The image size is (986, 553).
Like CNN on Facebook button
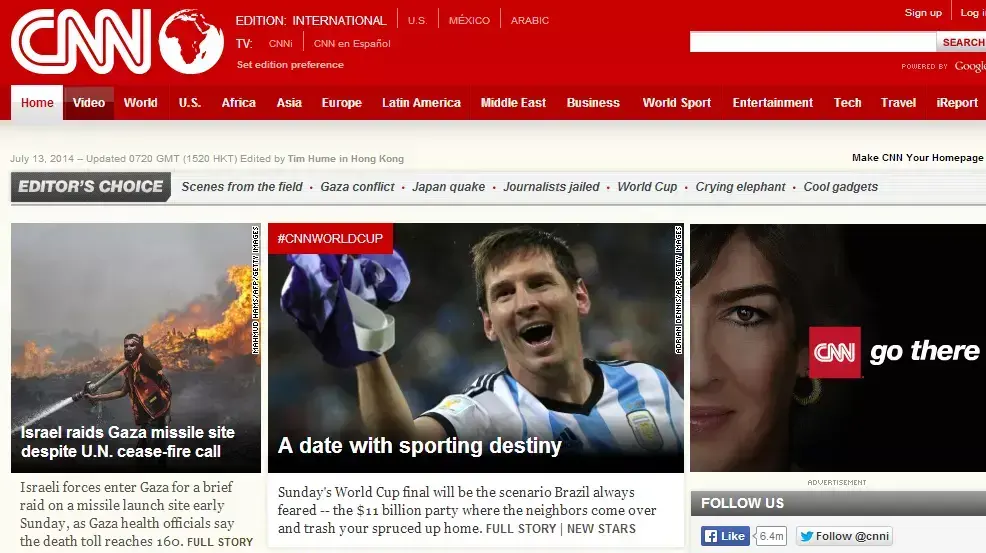click(725, 536)
